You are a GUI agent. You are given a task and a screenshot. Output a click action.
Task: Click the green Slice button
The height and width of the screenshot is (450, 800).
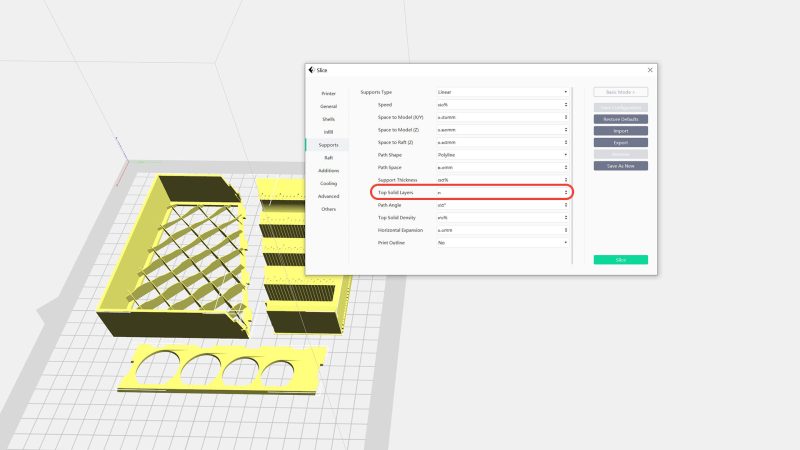(x=620, y=260)
